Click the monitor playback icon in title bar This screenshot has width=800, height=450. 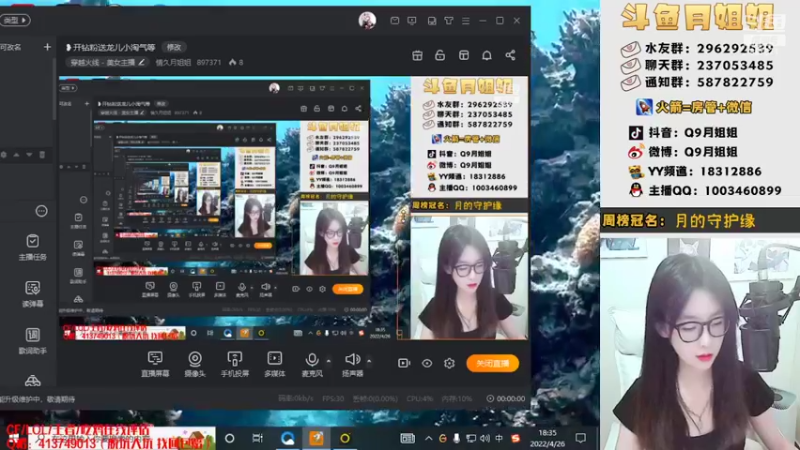[412, 20]
